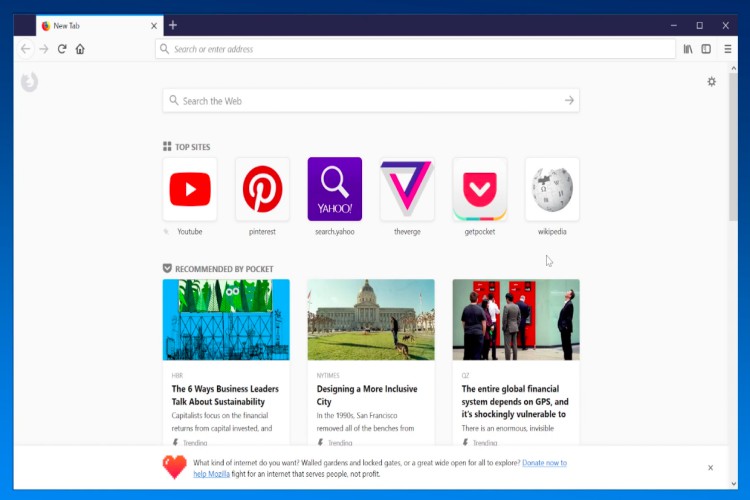Close the Firefox window

[x=726, y=25]
